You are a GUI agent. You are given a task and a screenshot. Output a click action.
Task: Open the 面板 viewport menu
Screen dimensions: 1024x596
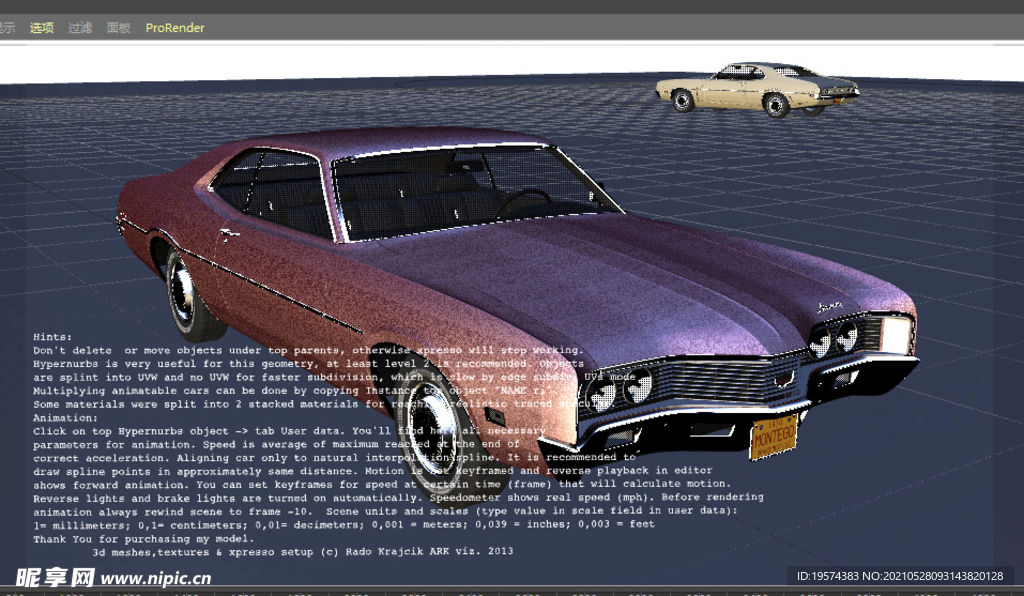click(x=119, y=28)
